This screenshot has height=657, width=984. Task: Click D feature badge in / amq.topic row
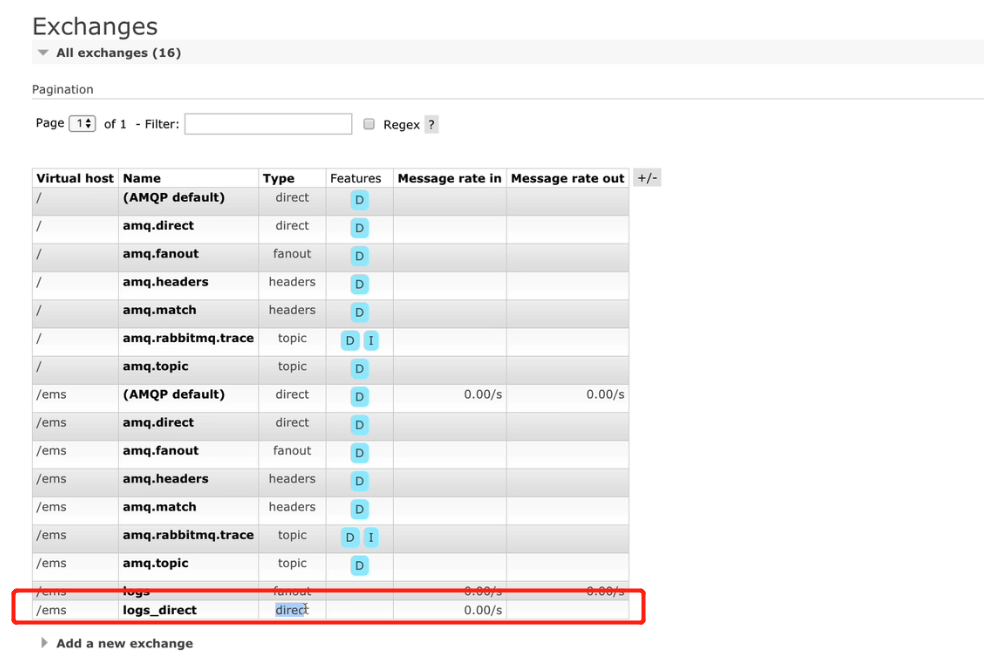click(359, 369)
